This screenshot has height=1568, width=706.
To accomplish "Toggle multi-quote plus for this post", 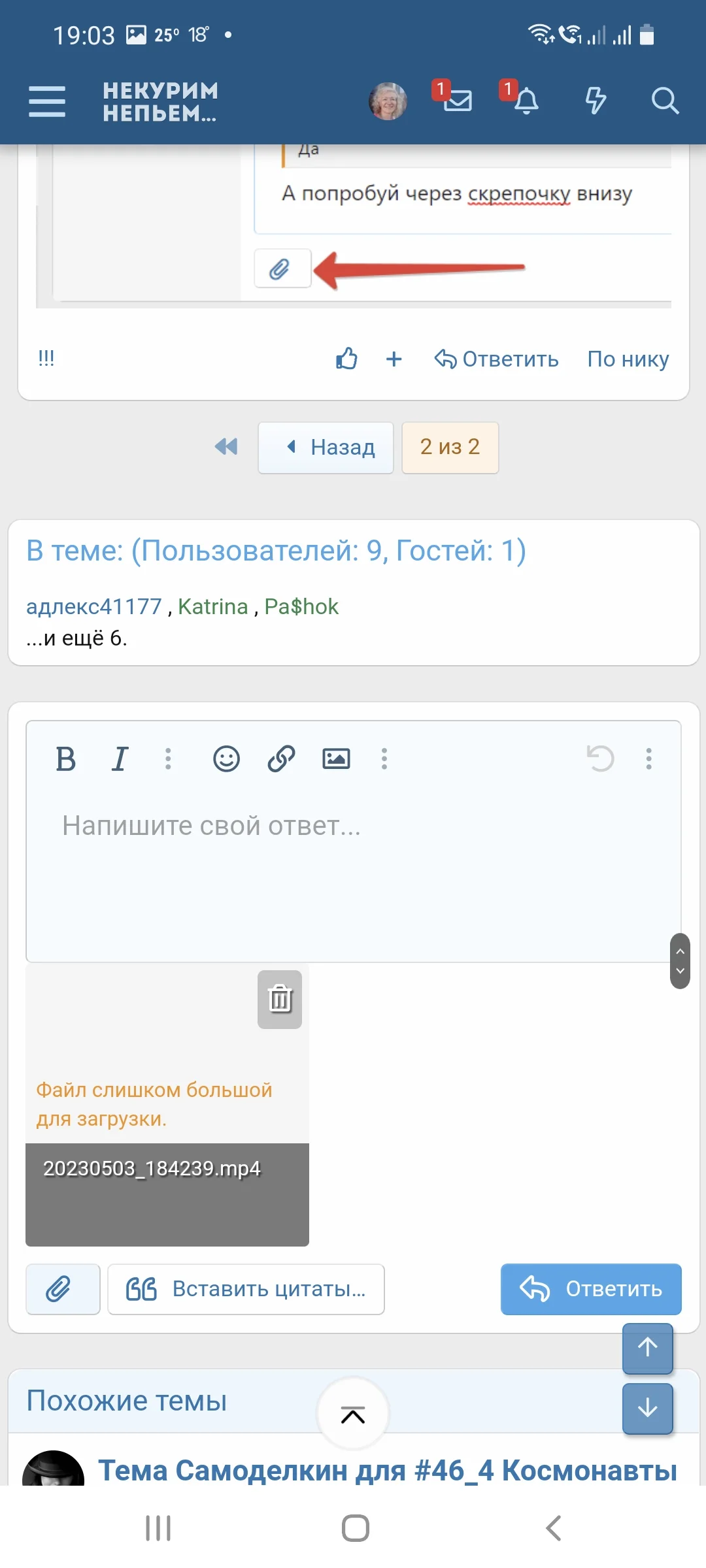I will [394, 359].
